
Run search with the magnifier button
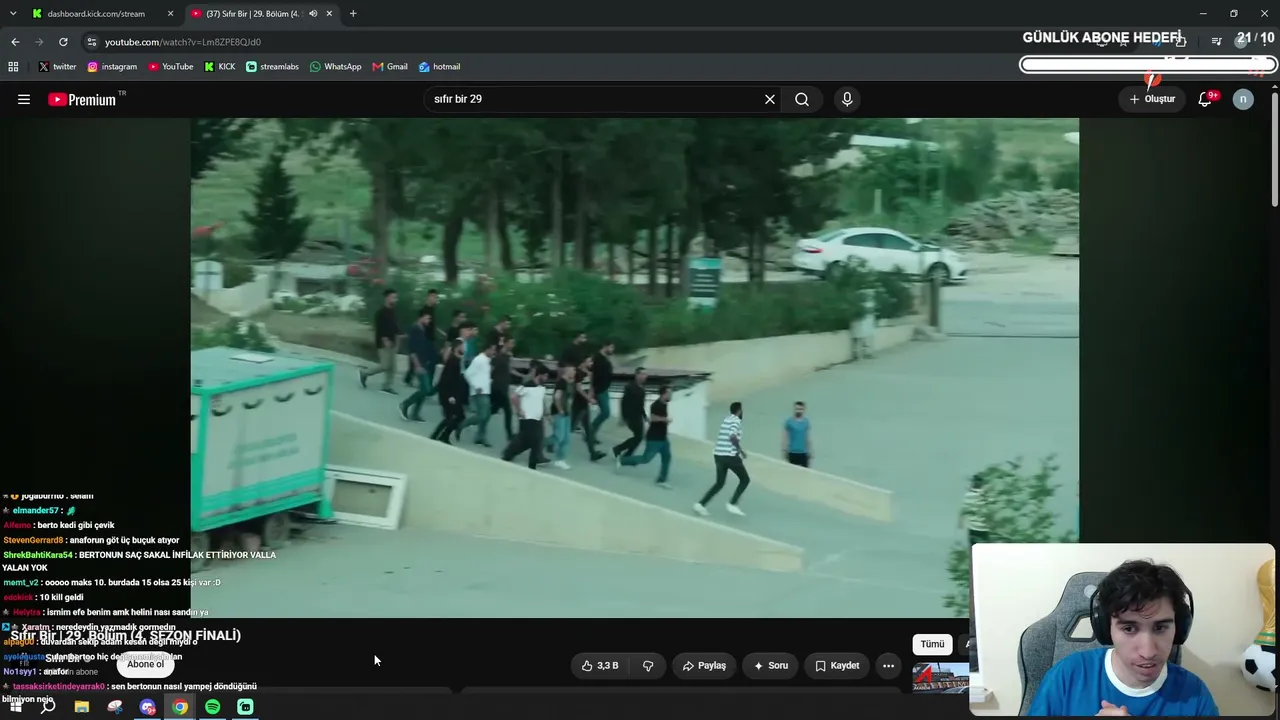pyautogui.click(x=802, y=99)
